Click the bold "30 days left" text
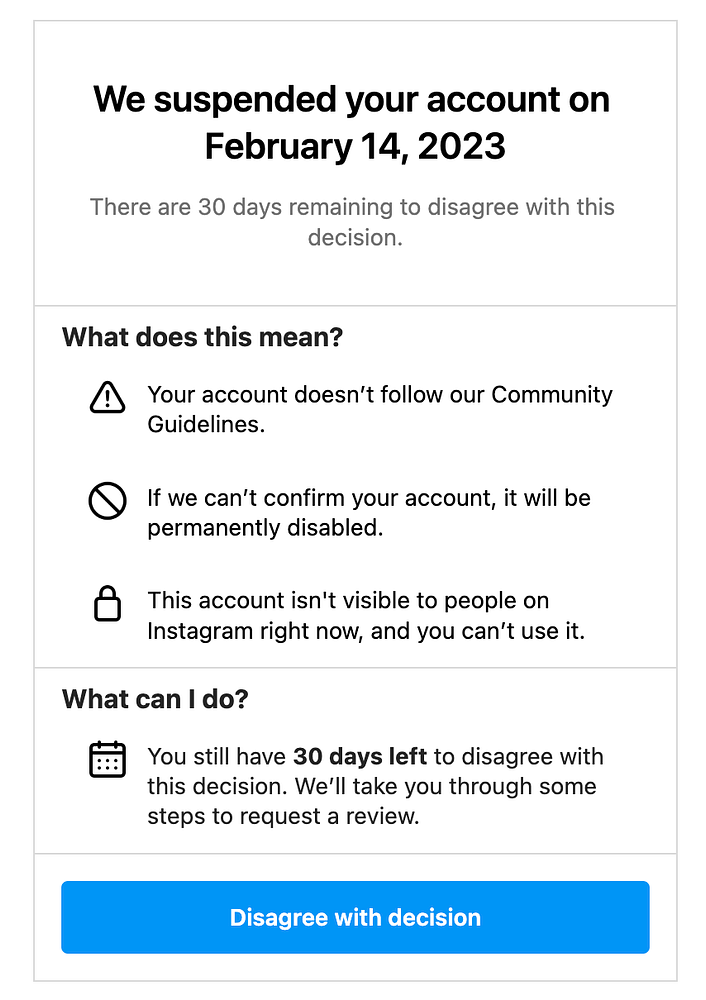This screenshot has width=706, height=1000. 359,757
